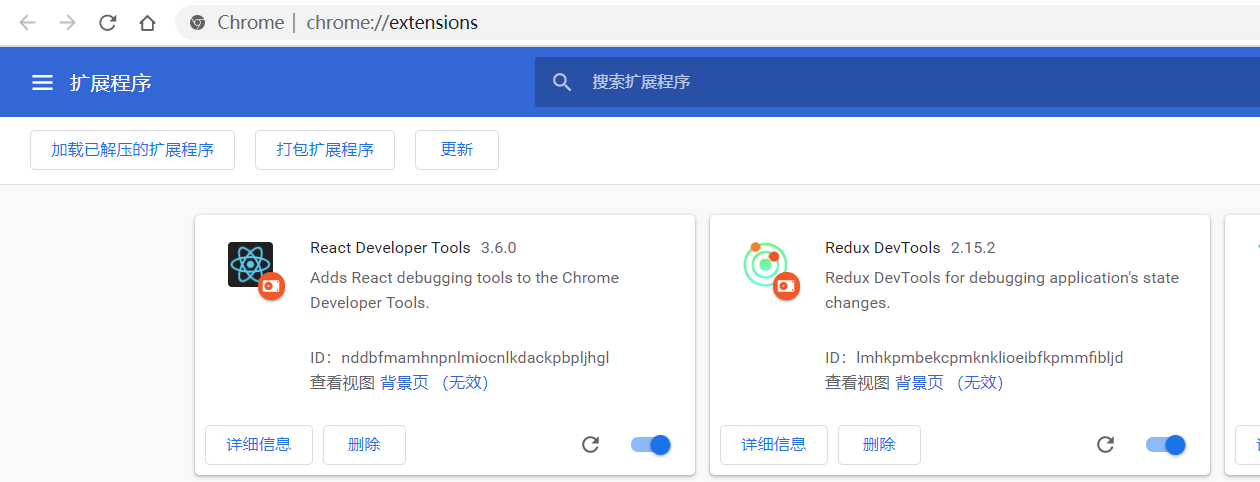Open 详细信息 for React Developer Tools
The width and height of the screenshot is (1260, 482).
(x=259, y=445)
